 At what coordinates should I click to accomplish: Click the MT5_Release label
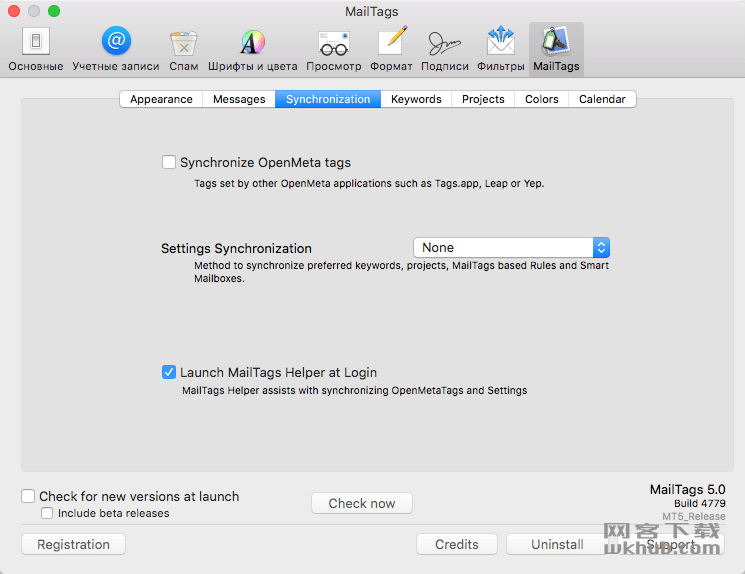[x=694, y=516]
